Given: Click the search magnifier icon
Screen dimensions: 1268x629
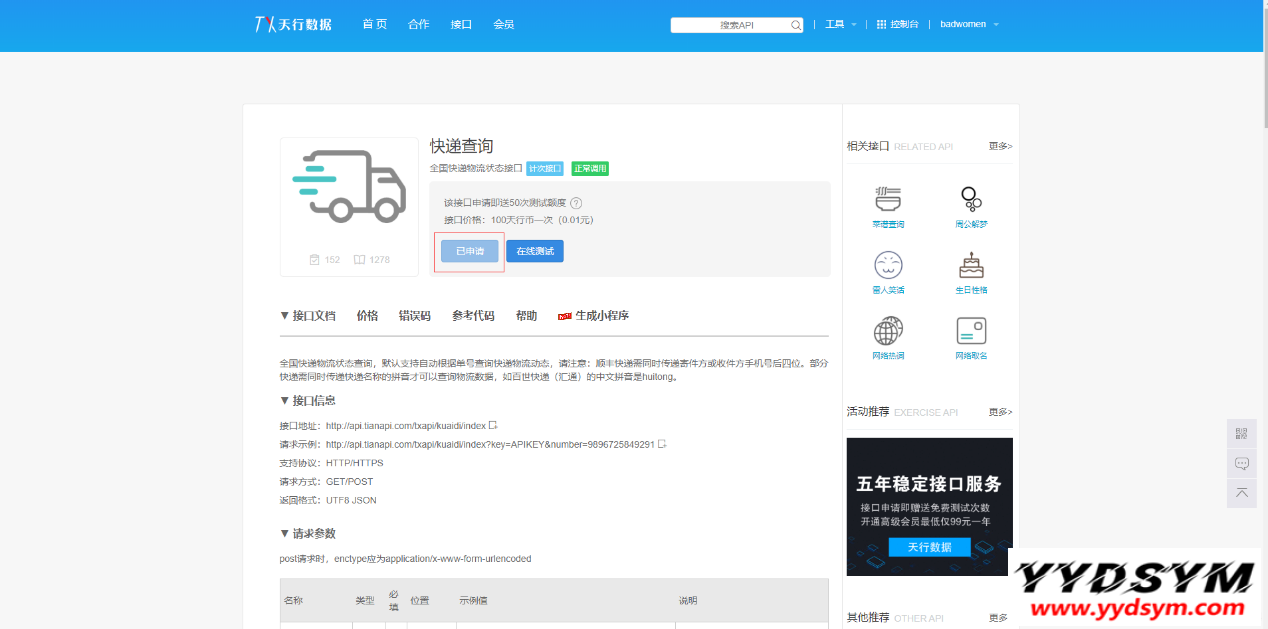Looking at the screenshot, I should [794, 24].
